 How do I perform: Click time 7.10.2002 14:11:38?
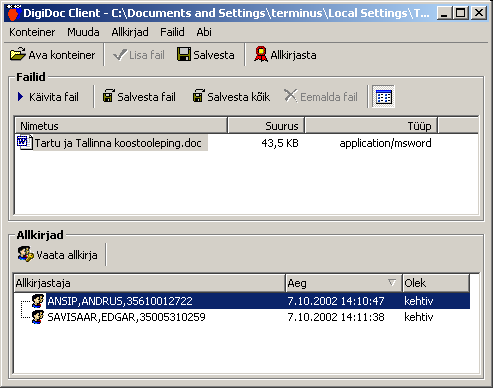point(336,317)
